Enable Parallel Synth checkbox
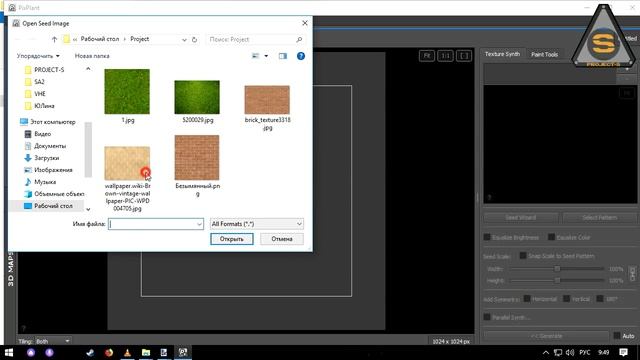The height and width of the screenshot is (360, 640). 487,317
